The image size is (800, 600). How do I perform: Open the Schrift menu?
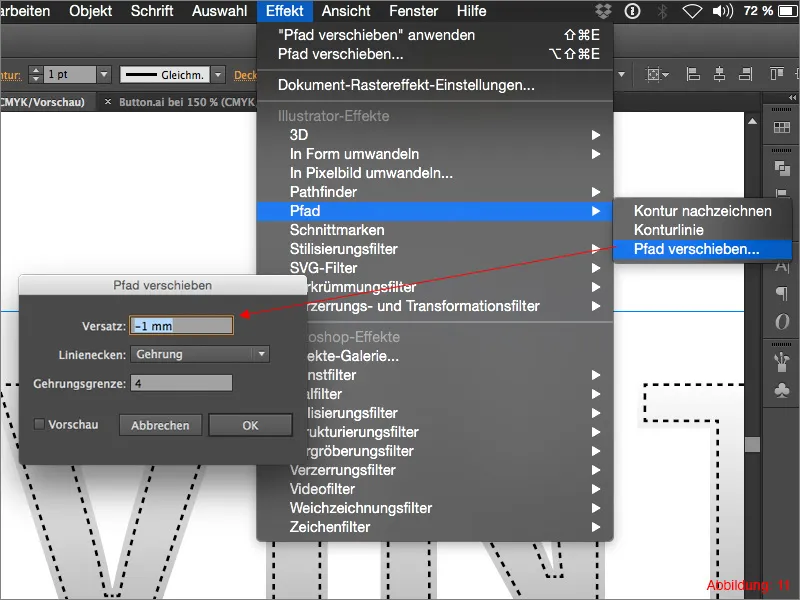coord(152,11)
